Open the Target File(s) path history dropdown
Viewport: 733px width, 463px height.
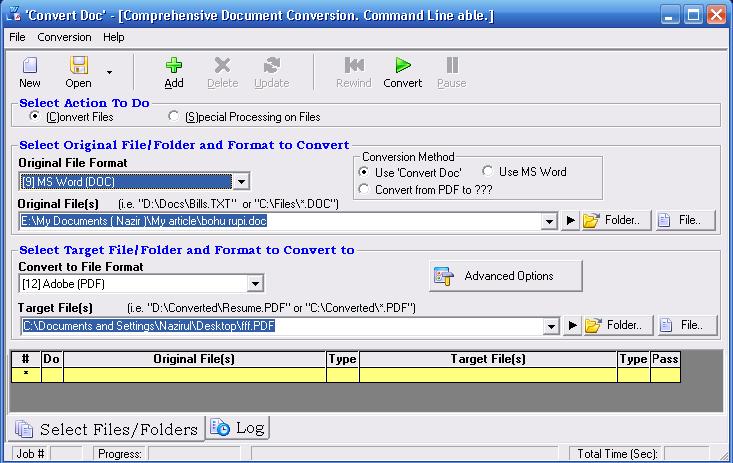pos(551,326)
